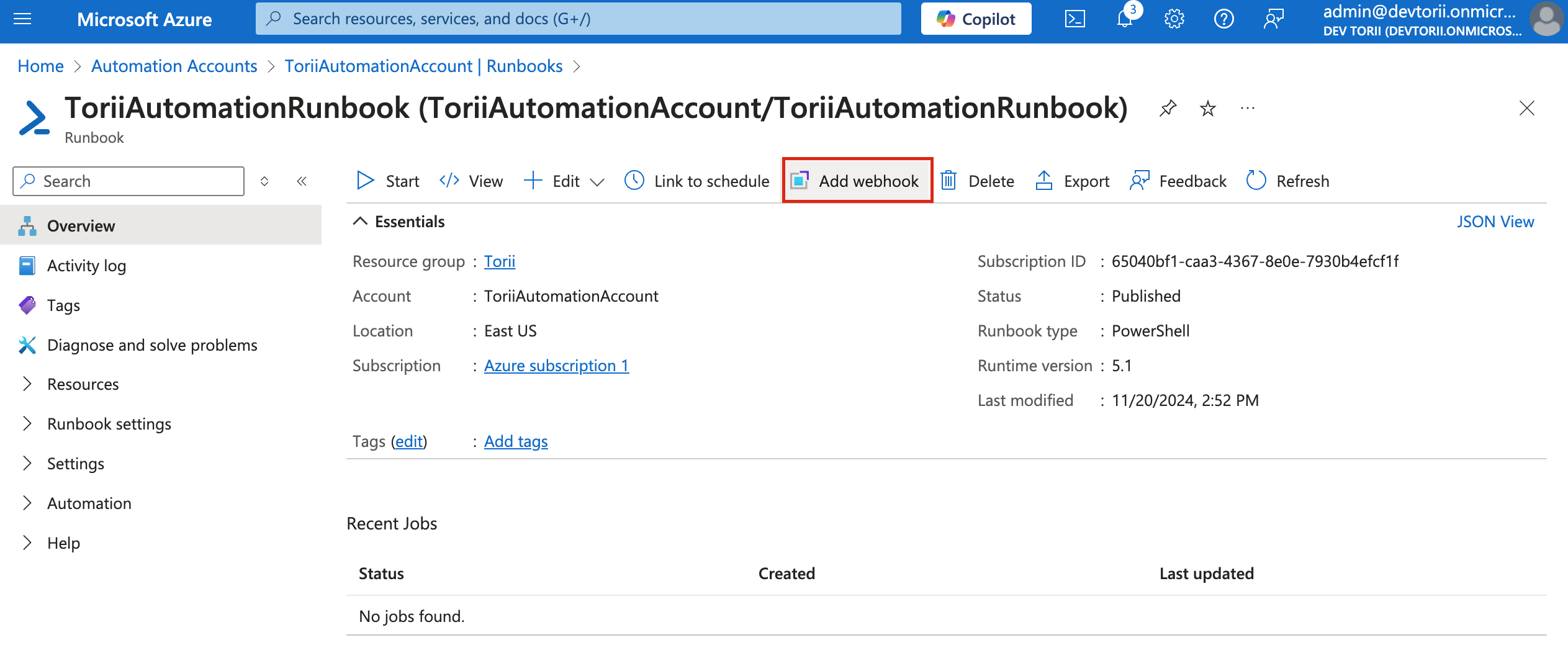The width and height of the screenshot is (1568, 653).
Task: Click the ToriiAutomationAccount account value
Action: tap(571, 296)
